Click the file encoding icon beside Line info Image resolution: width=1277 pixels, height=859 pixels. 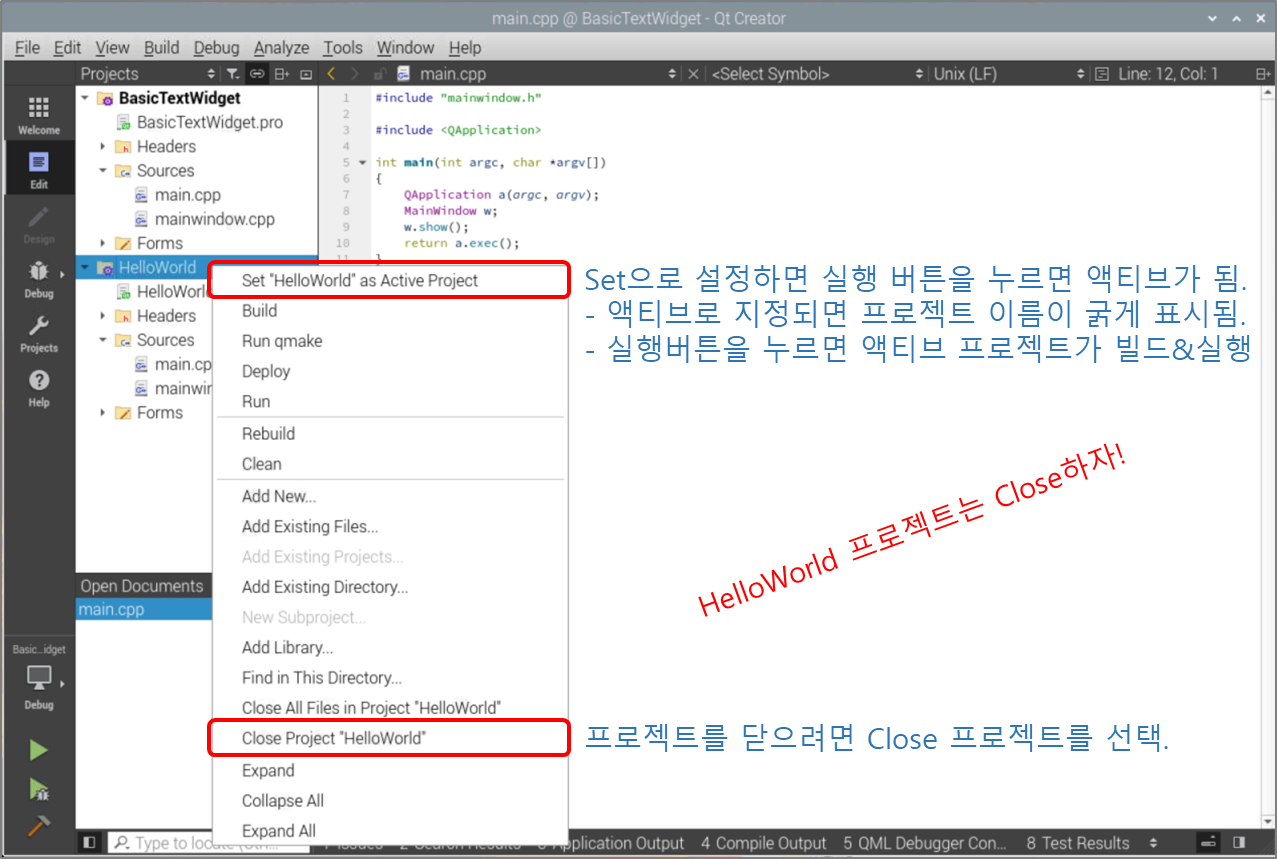[1102, 74]
